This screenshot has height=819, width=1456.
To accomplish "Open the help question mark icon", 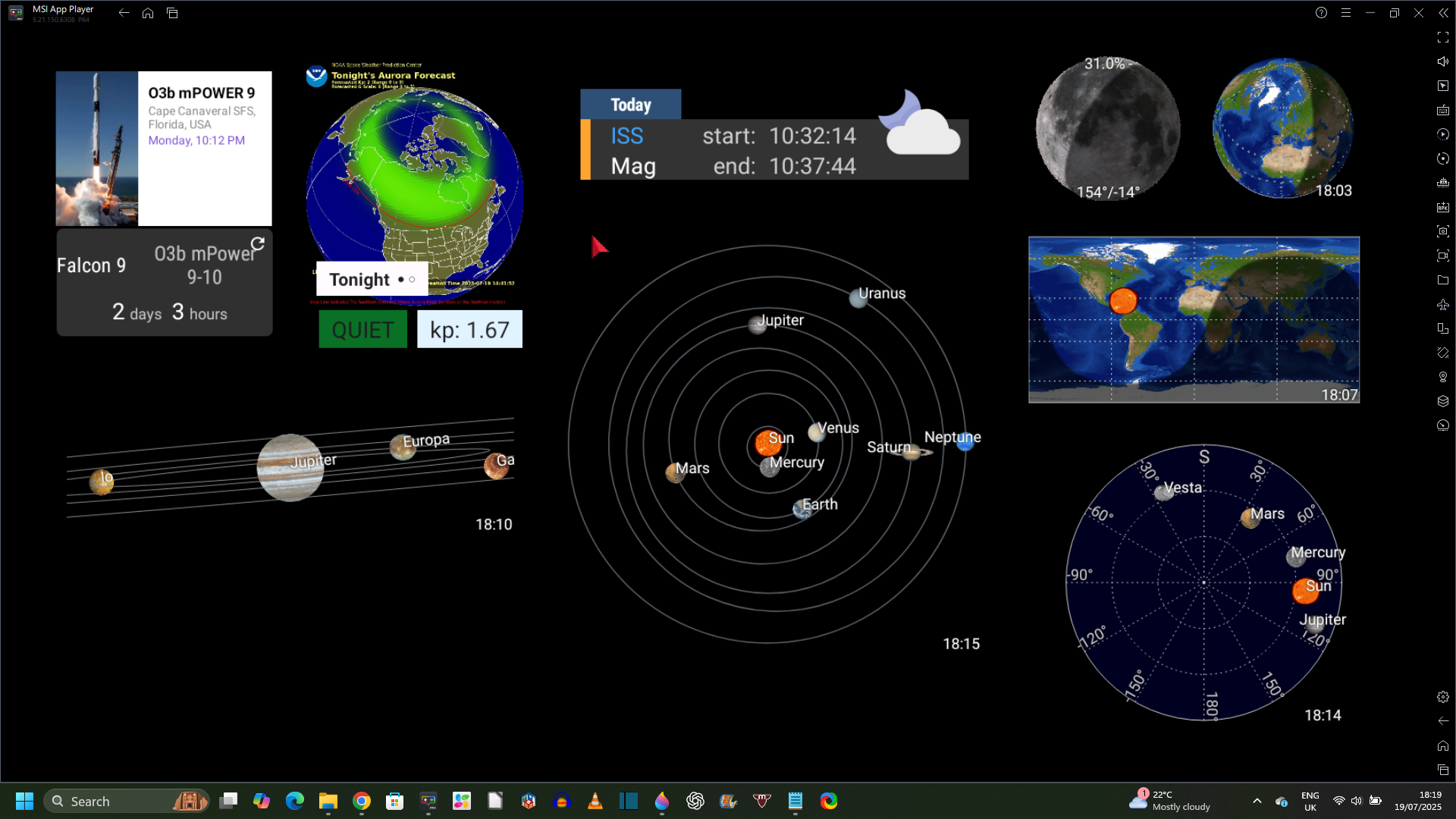I will click(x=1322, y=13).
